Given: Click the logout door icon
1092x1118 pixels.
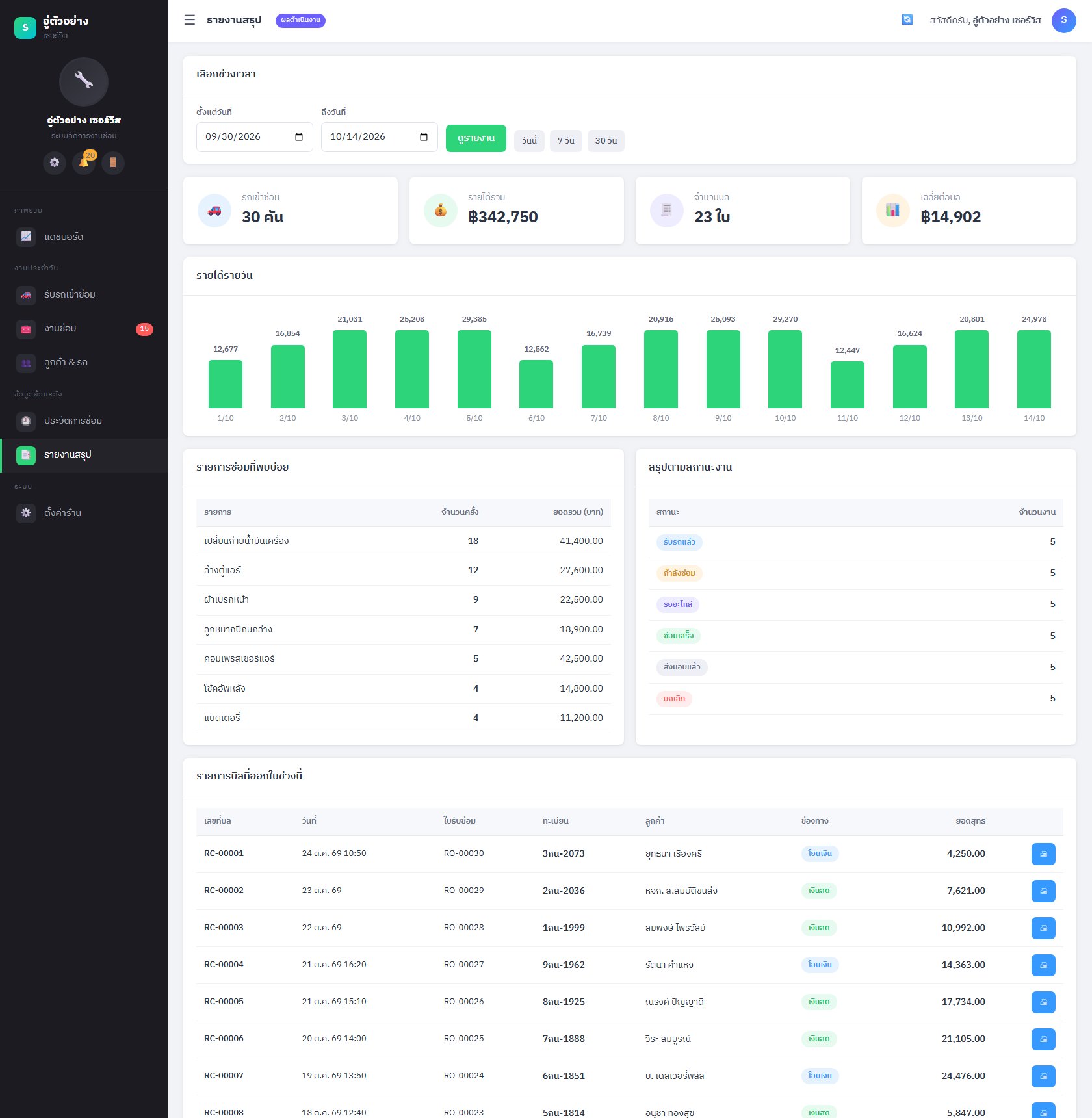Looking at the screenshot, I should click(113, 162).
